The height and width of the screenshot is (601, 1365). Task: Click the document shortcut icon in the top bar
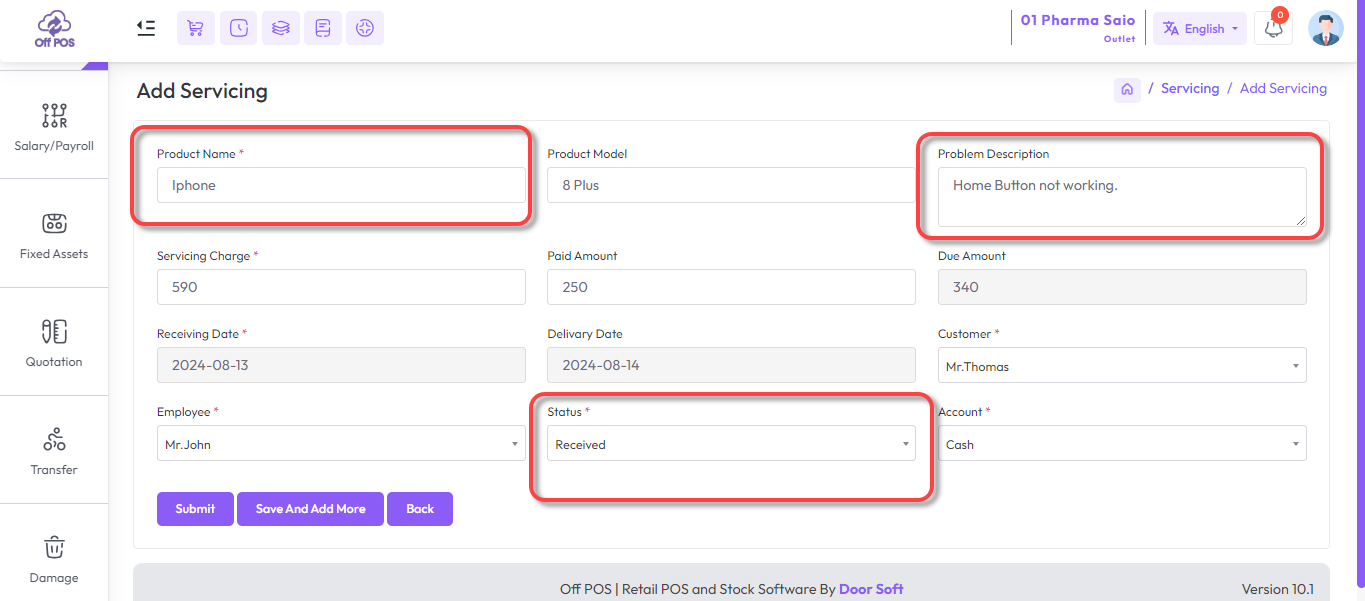tap(323, 28)
